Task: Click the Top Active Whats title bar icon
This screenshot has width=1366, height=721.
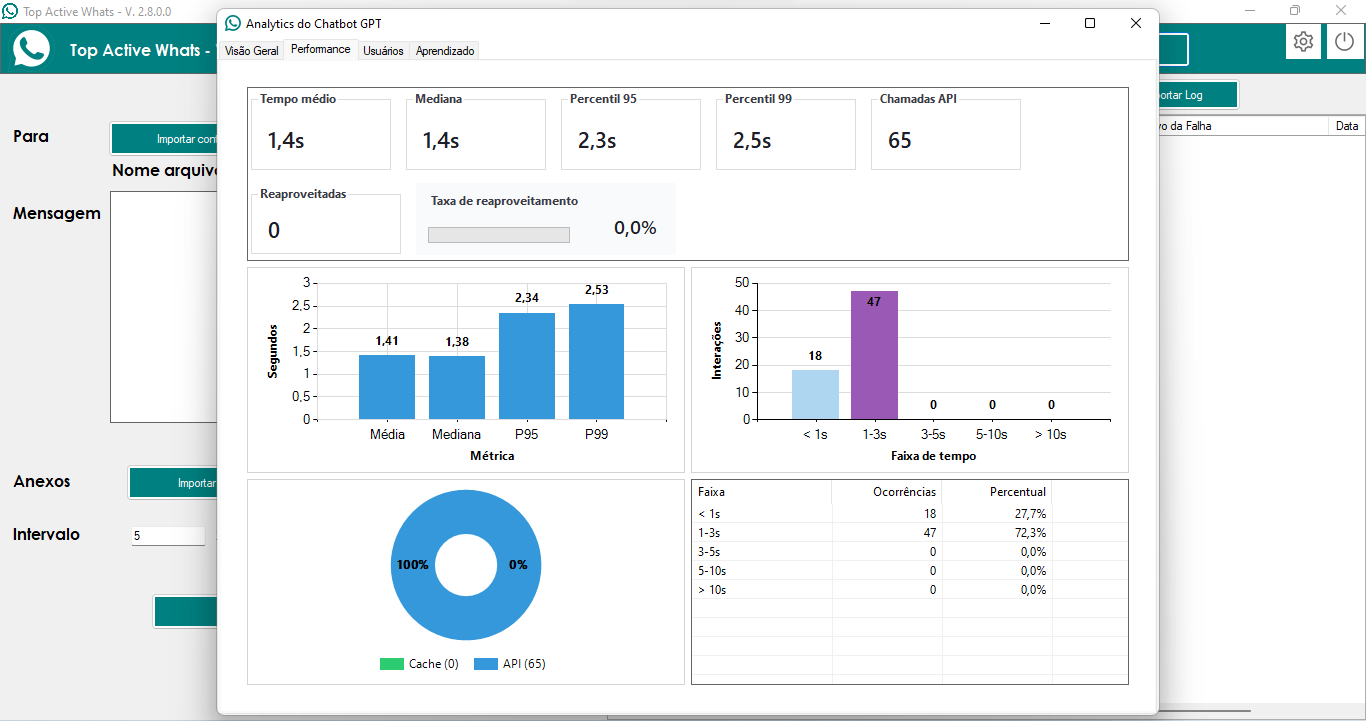Action: pyautogui.click(x=10, y=11)
